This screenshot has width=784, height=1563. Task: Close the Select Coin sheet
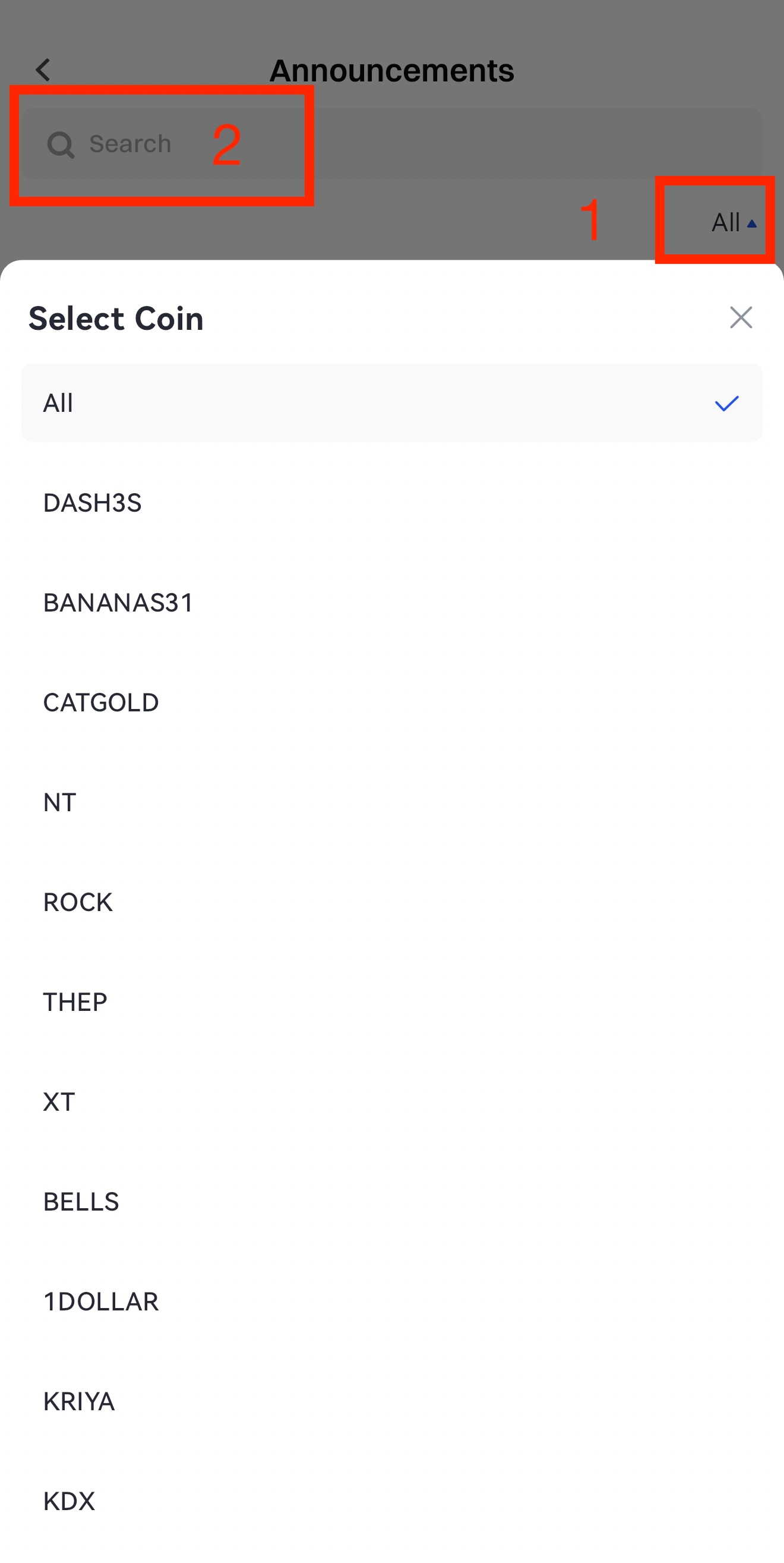(x=740, y=317)
